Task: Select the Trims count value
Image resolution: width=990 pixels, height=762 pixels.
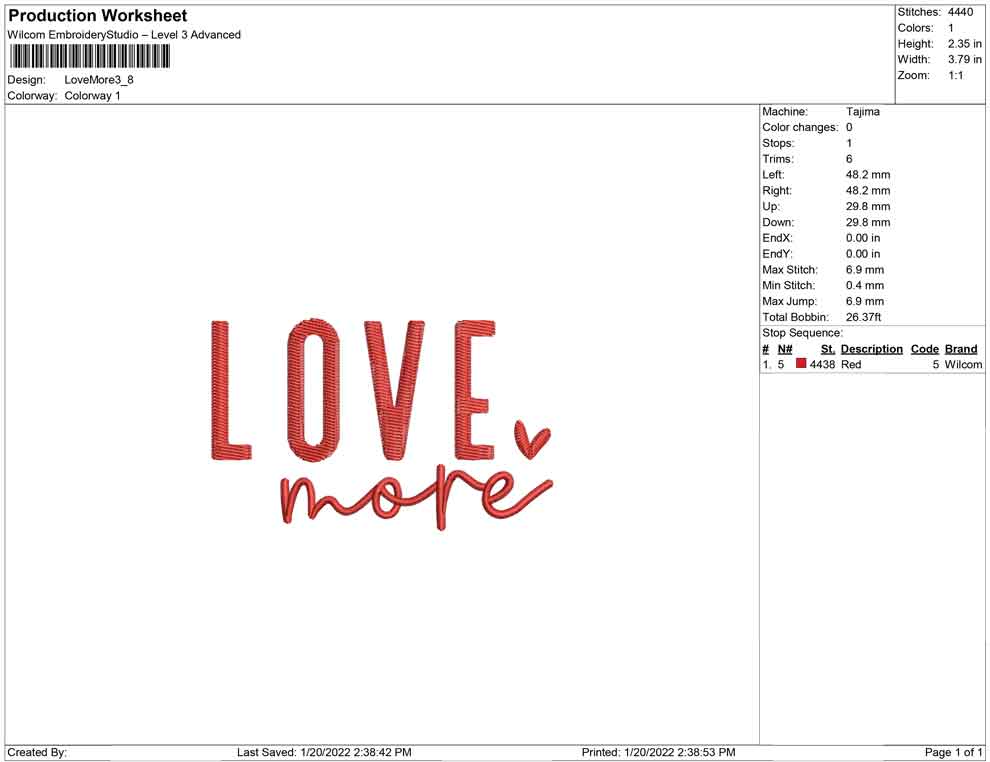Action: point(847,158)
